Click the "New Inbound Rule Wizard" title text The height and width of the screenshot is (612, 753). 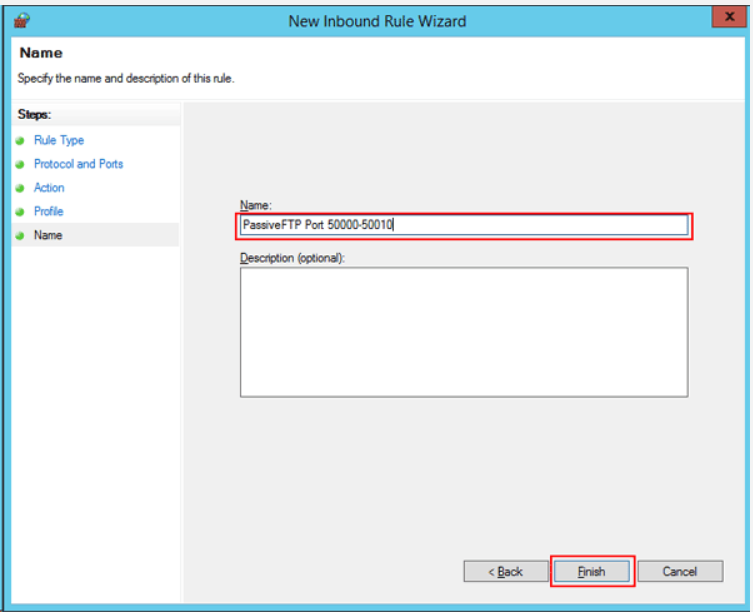click(377, 21)
